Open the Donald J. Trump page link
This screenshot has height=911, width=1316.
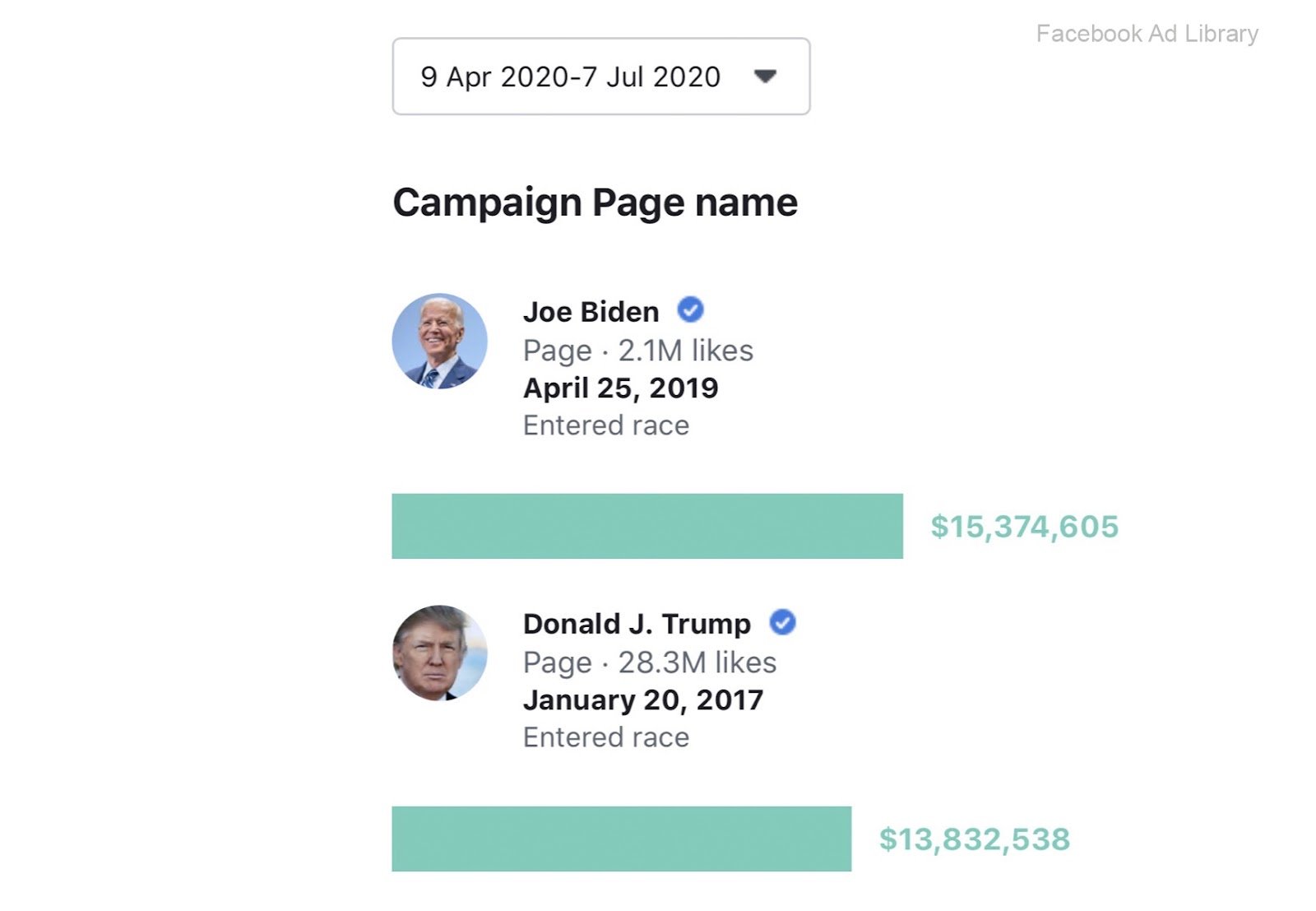pyautogui.click(x=637, y=624)
